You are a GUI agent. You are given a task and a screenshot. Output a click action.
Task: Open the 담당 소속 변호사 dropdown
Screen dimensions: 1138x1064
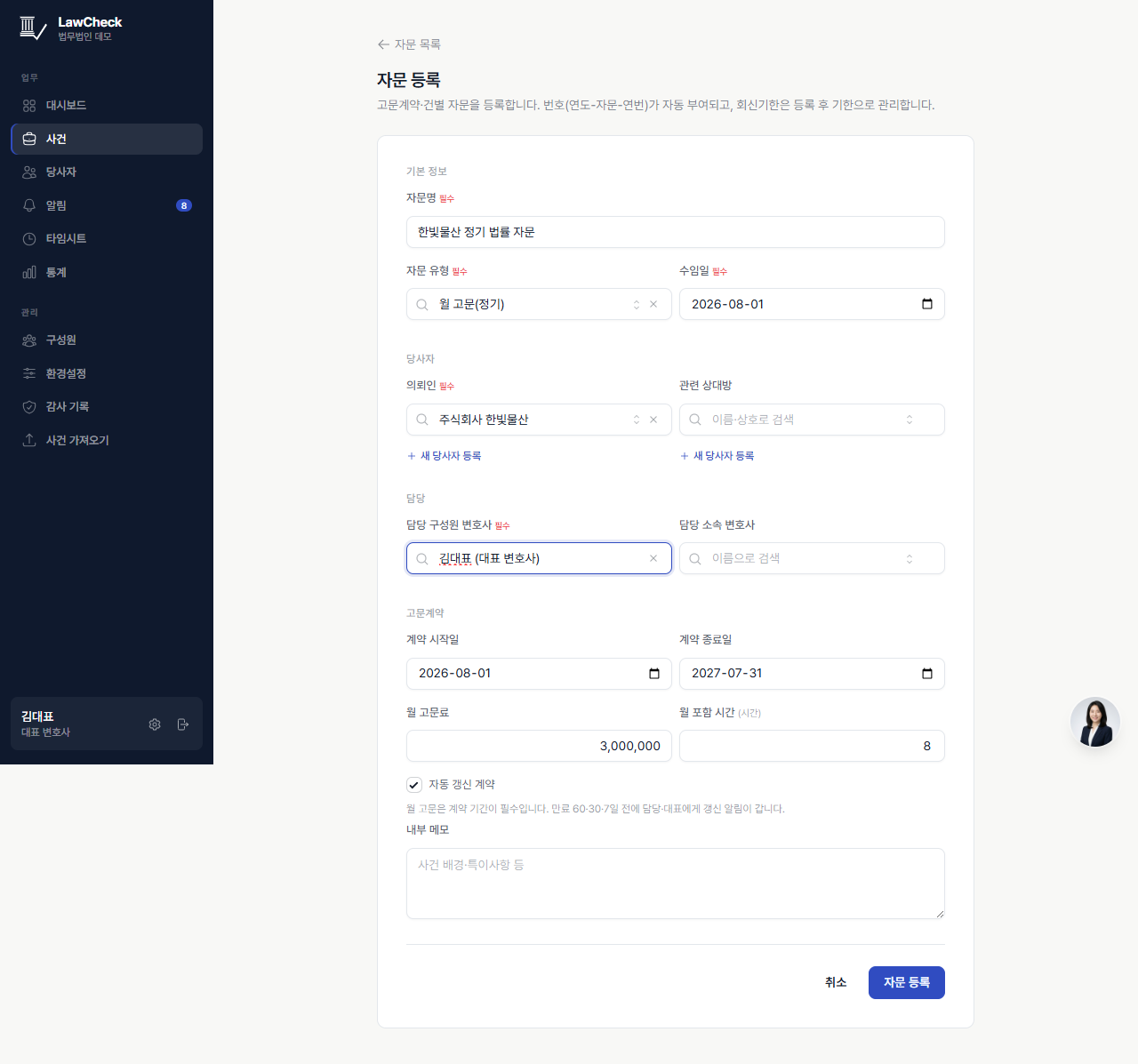tap(812, 558)
